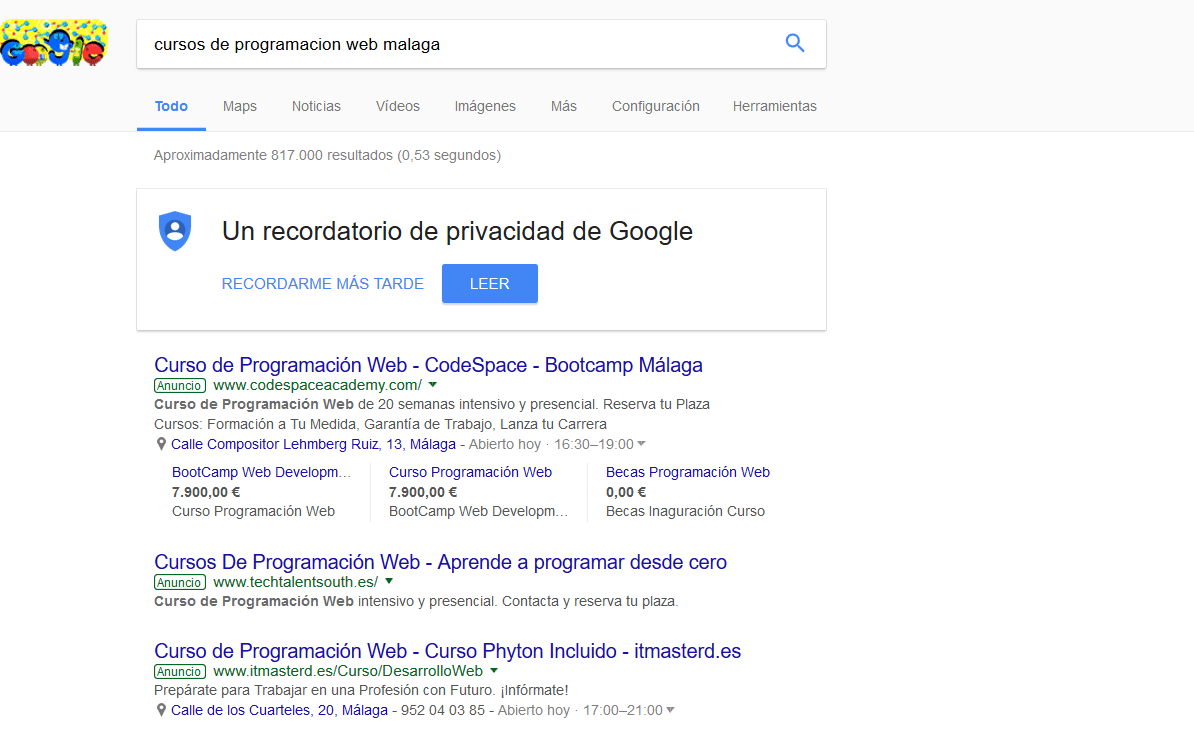Screen dimensions: 1194x748
Task: Click www.codespaceacademy.com/ URL
Action: 318,385
